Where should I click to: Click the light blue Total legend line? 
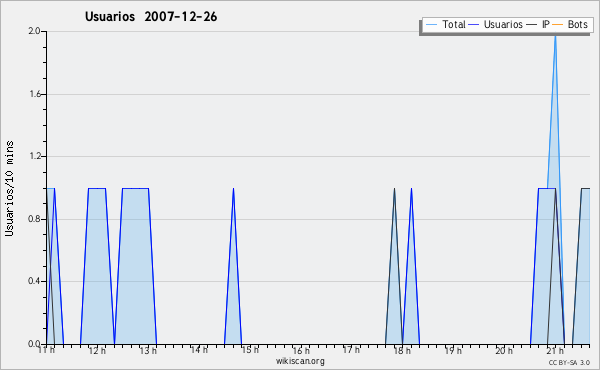[x=431, y=24]
